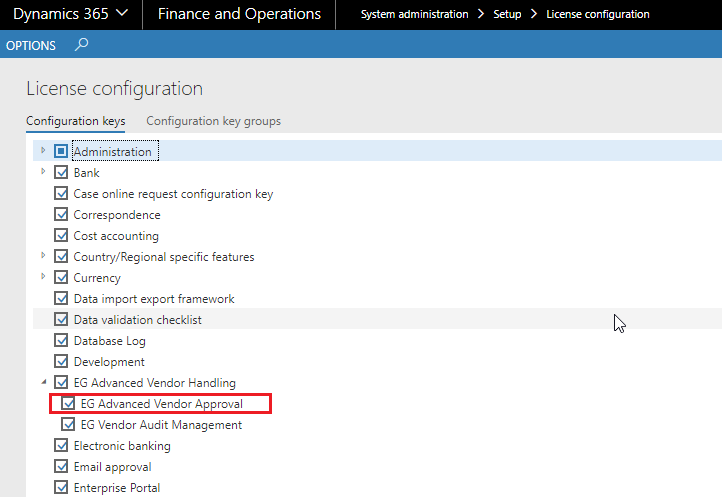This screenshot has width=722, height=497.
Task: Switch to Configuration keys tab
Action: [76, 121]
